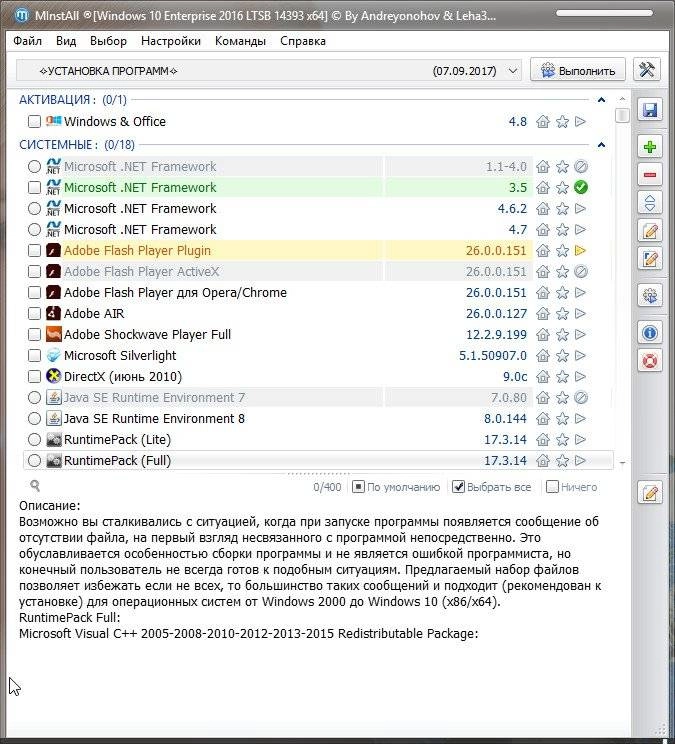
Task: Click play arrow for Java SE Runtime 8
Action: [x=581, y=418]
